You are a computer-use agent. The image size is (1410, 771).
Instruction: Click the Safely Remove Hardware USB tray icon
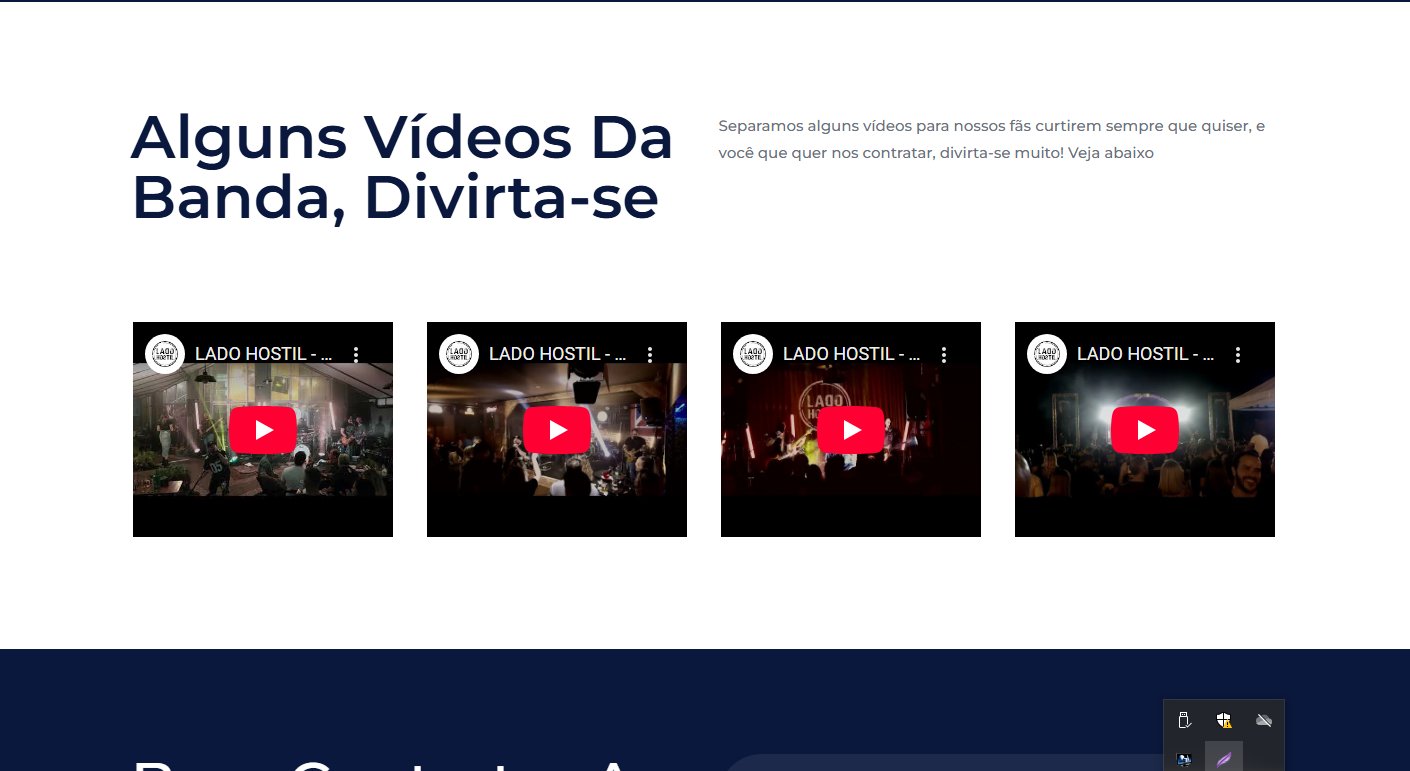pos(1184,720)
